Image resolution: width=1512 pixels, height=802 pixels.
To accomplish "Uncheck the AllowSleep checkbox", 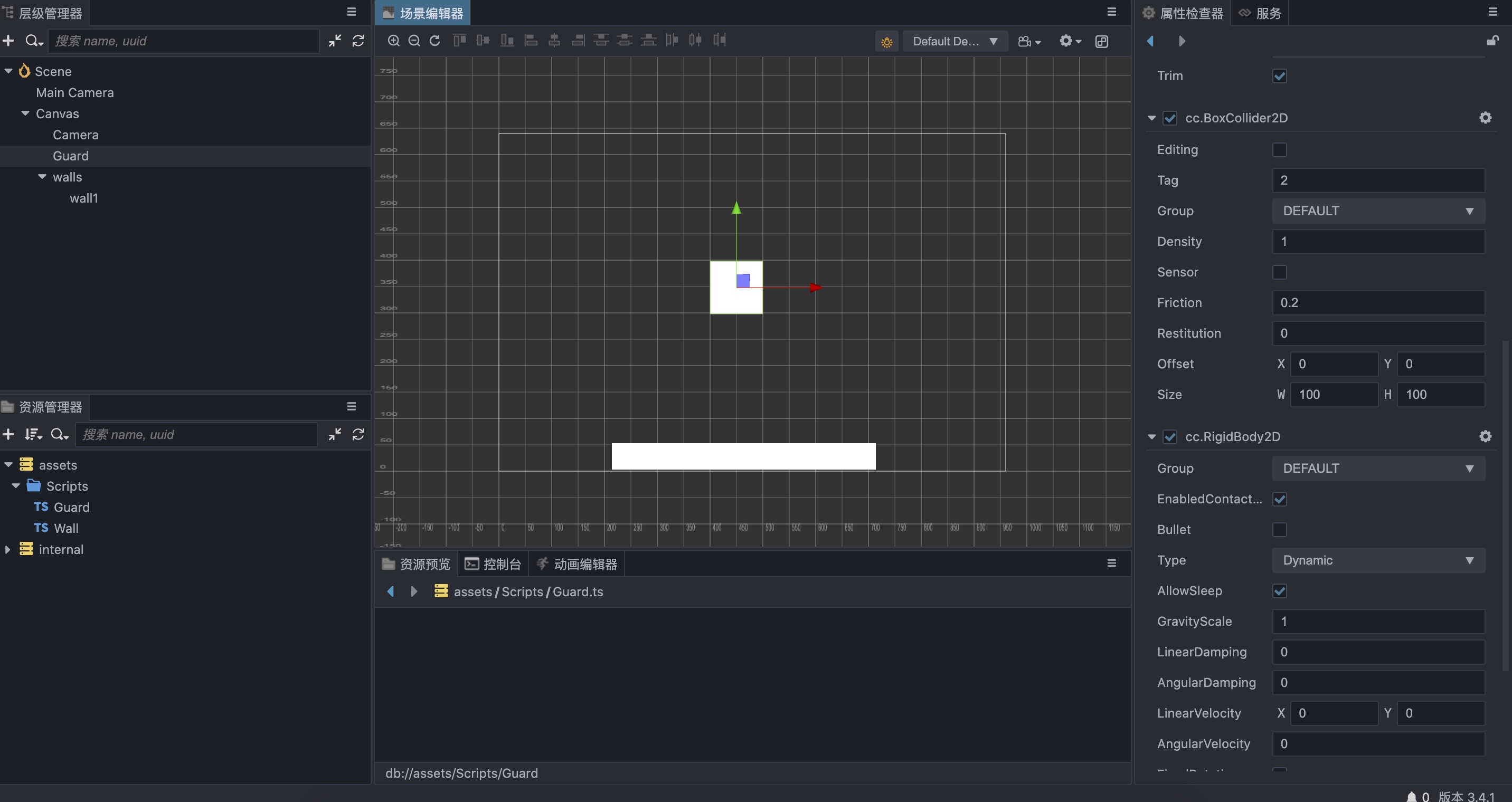I will pos(1280,591).
